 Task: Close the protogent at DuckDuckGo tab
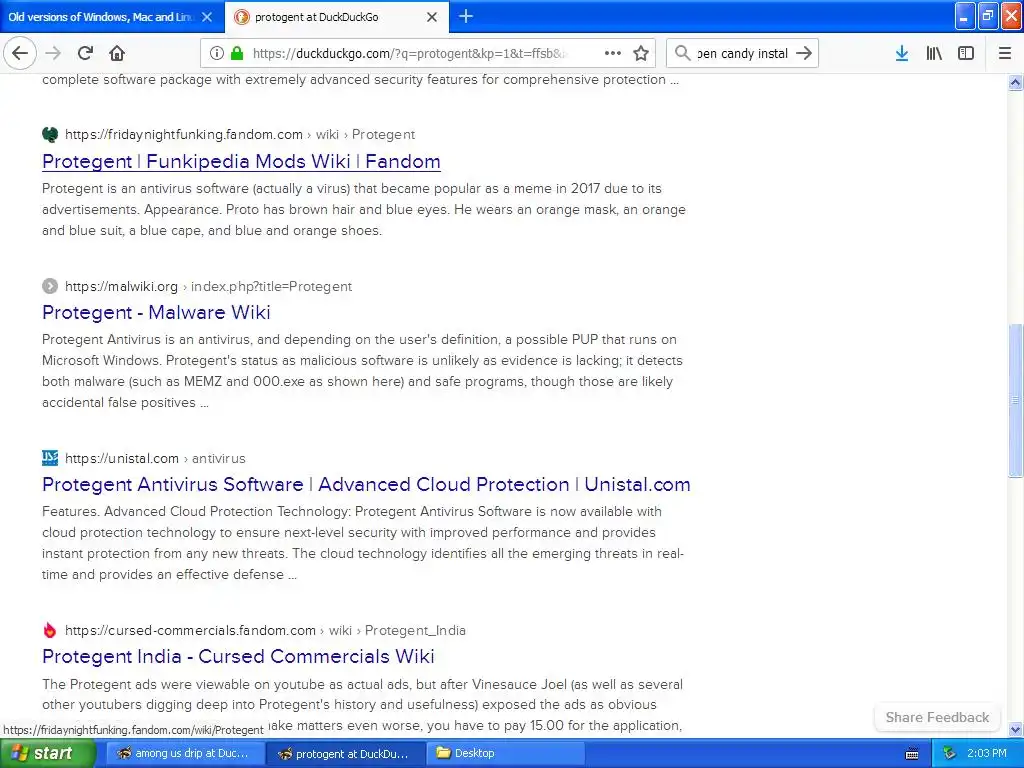click(x=432, y=17)
